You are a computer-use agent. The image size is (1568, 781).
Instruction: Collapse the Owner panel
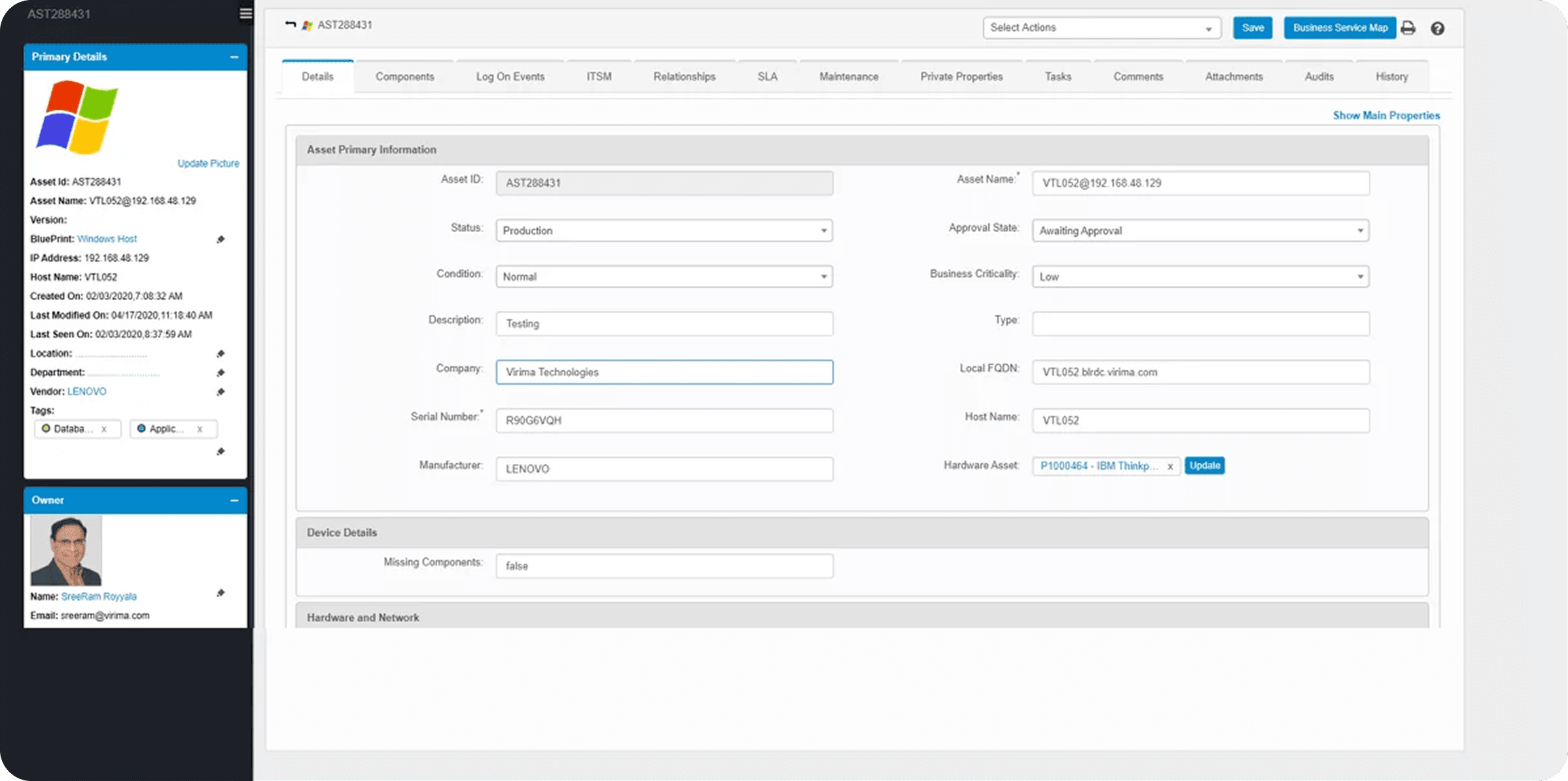[234, 500]
